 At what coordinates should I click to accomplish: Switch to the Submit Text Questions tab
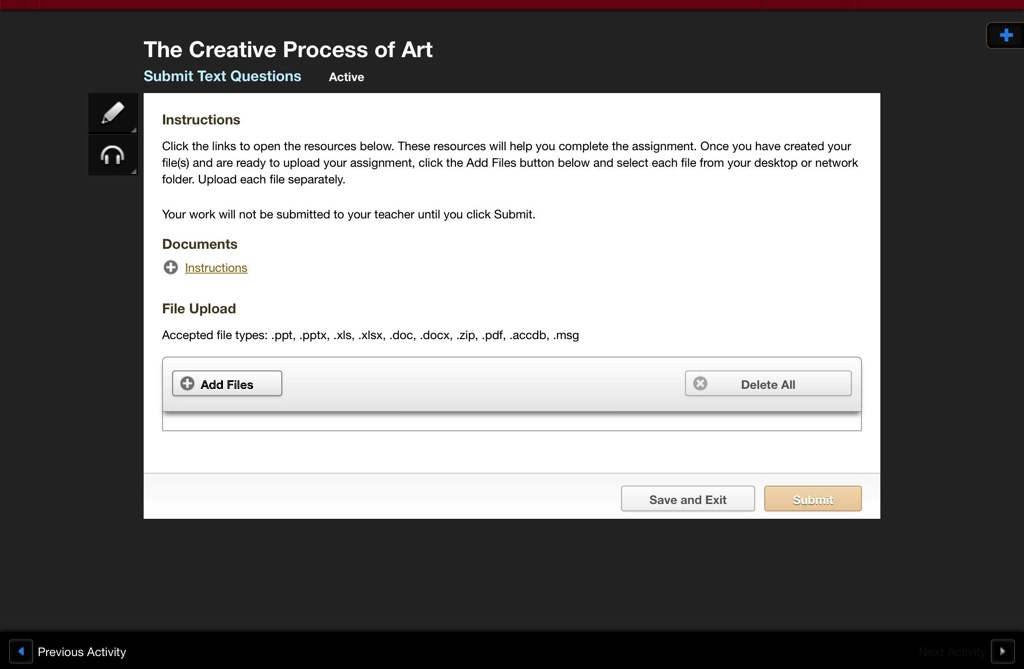tap(222, 76)
